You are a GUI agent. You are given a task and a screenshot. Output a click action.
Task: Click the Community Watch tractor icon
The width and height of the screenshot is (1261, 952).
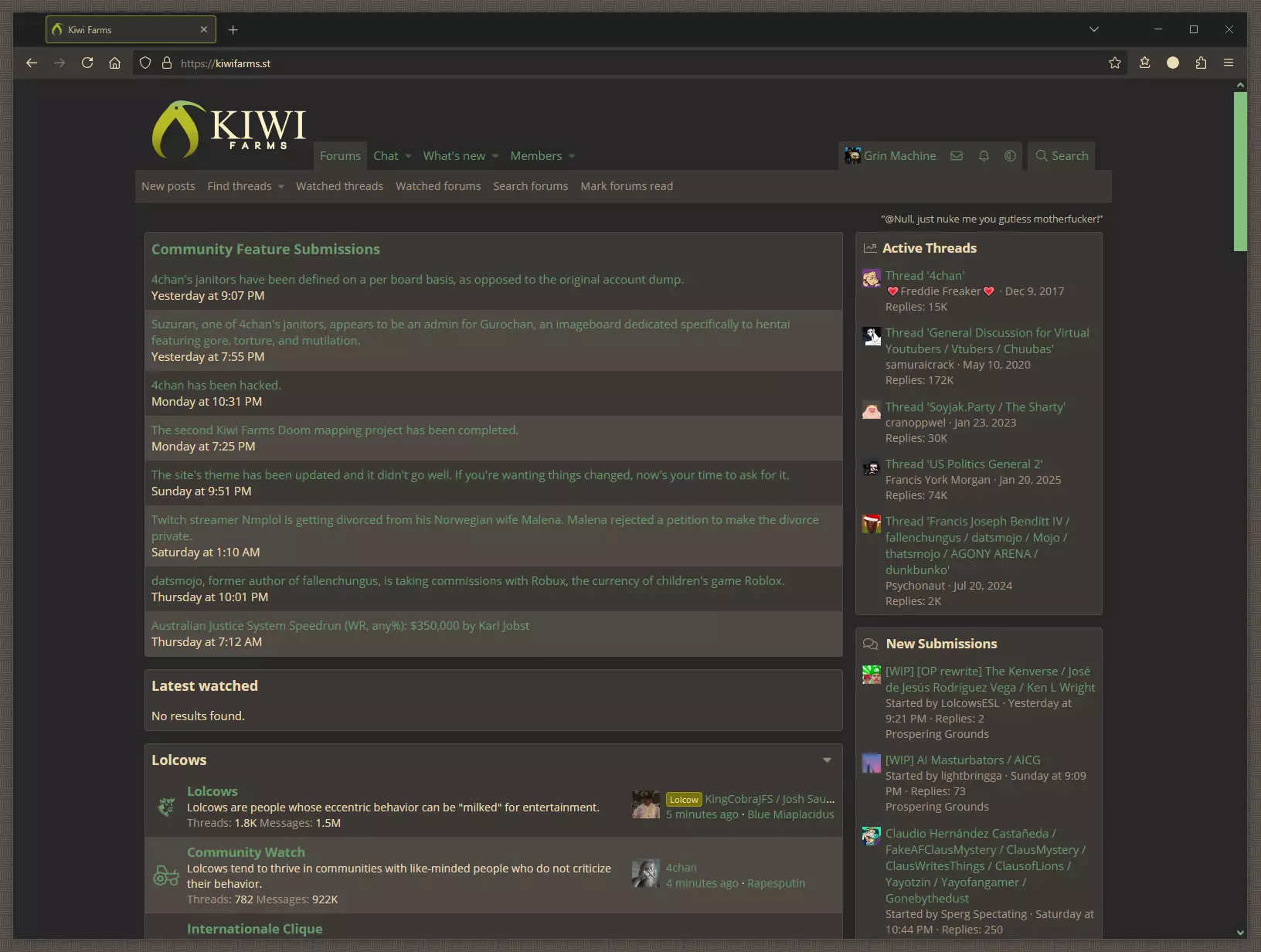coord(166,875)
